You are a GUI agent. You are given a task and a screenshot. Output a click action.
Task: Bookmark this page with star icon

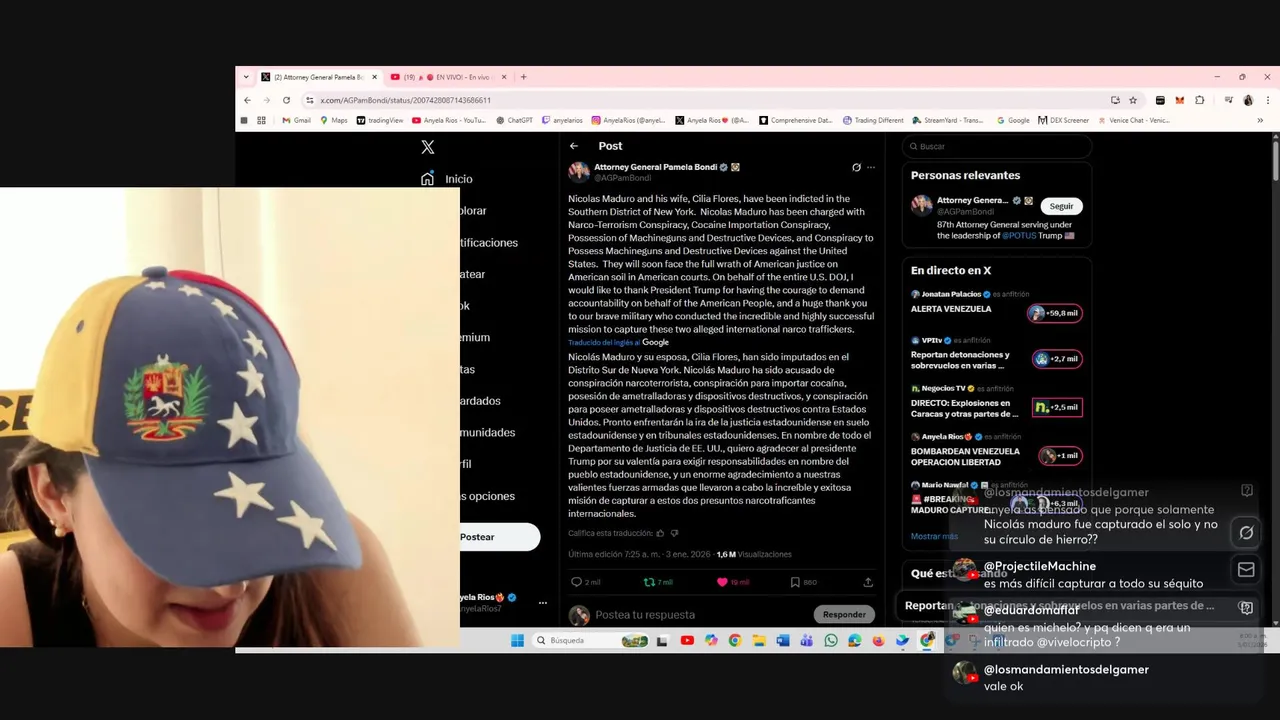point(1133,100)
